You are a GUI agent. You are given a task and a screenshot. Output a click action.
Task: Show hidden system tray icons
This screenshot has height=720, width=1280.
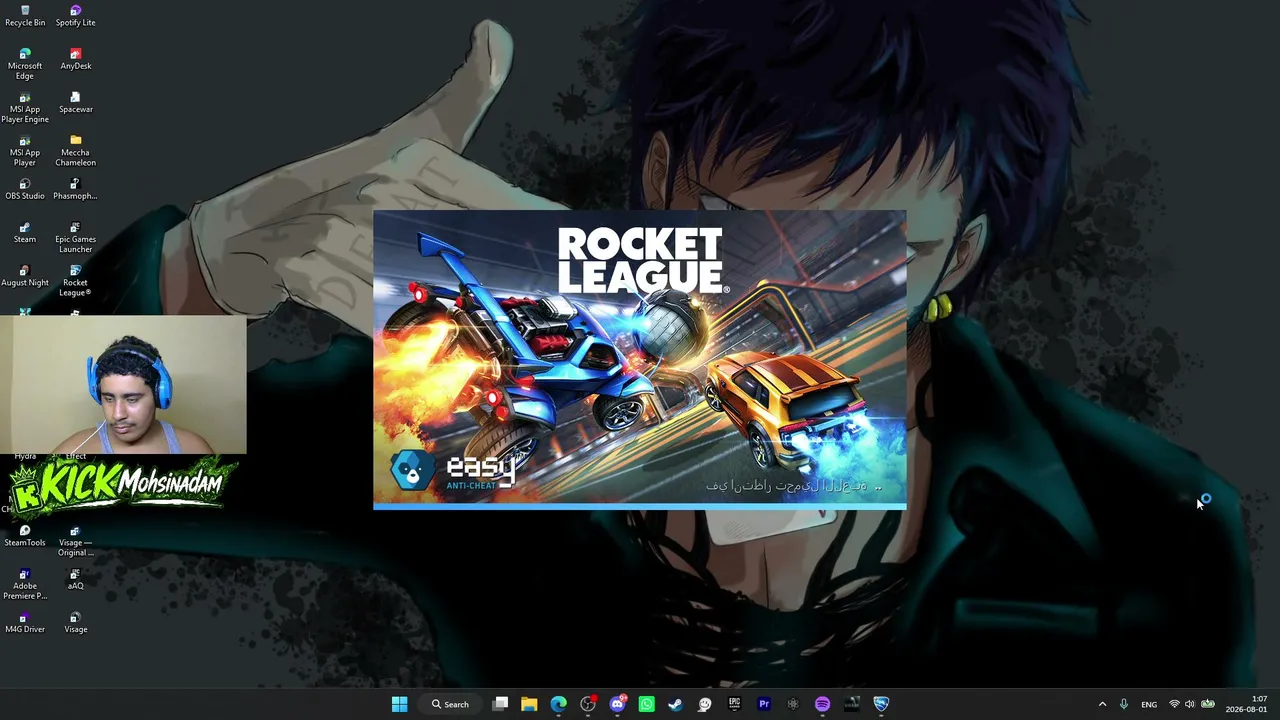(1102, 704)
